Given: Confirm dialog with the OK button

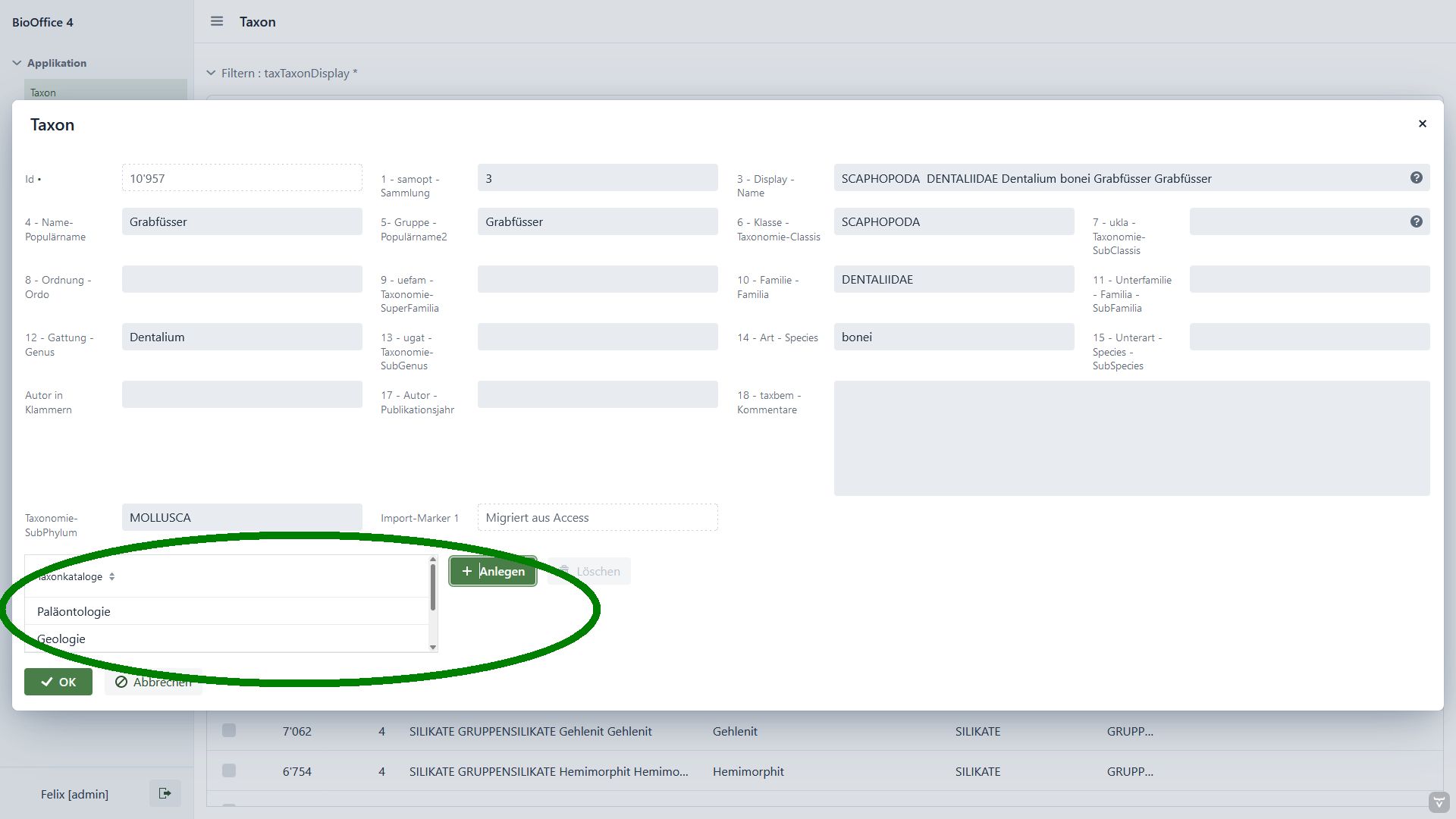Looking at the screenshot, I should [58, 682].
